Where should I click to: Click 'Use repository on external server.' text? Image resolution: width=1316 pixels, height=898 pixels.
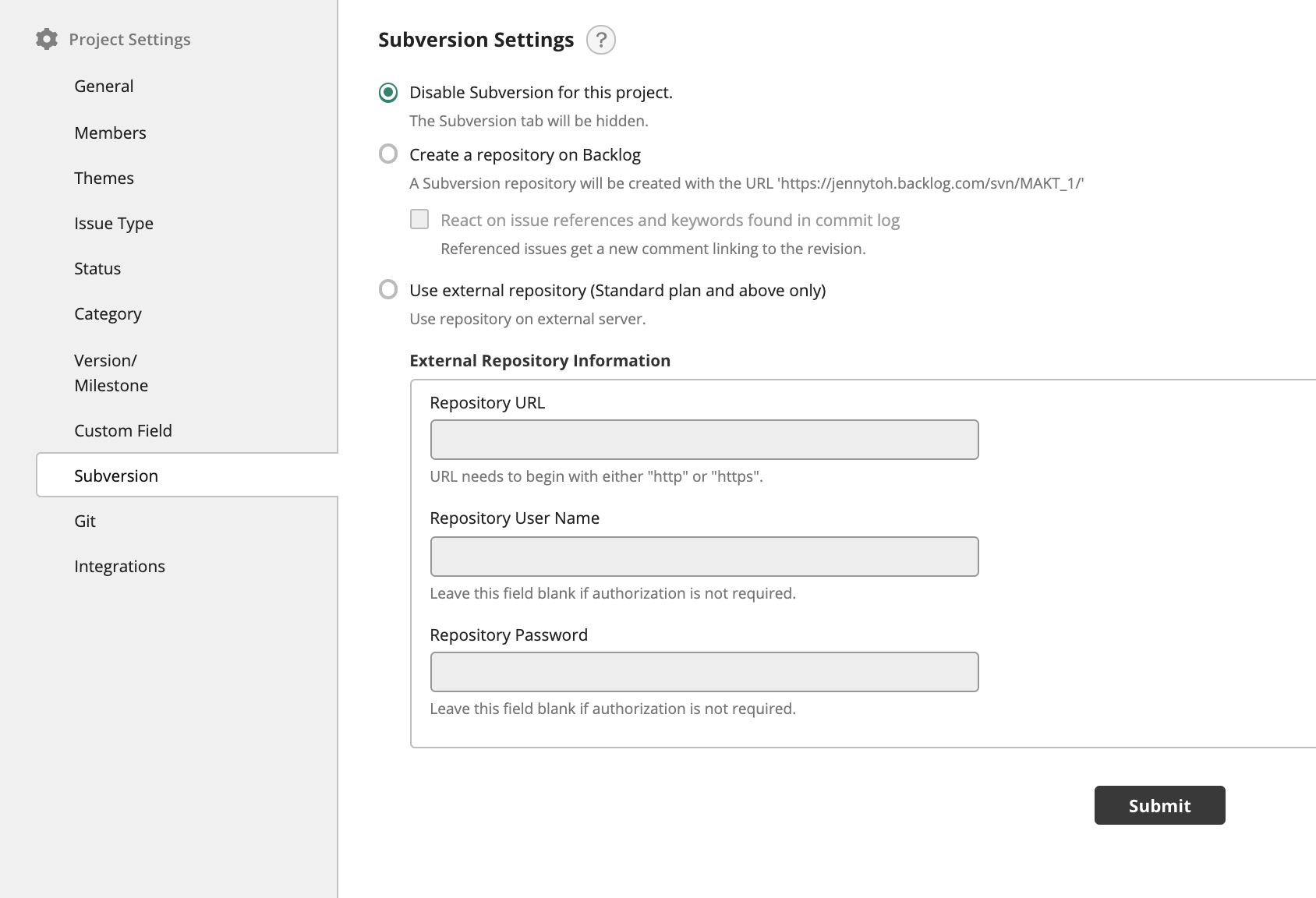(527, 319)
